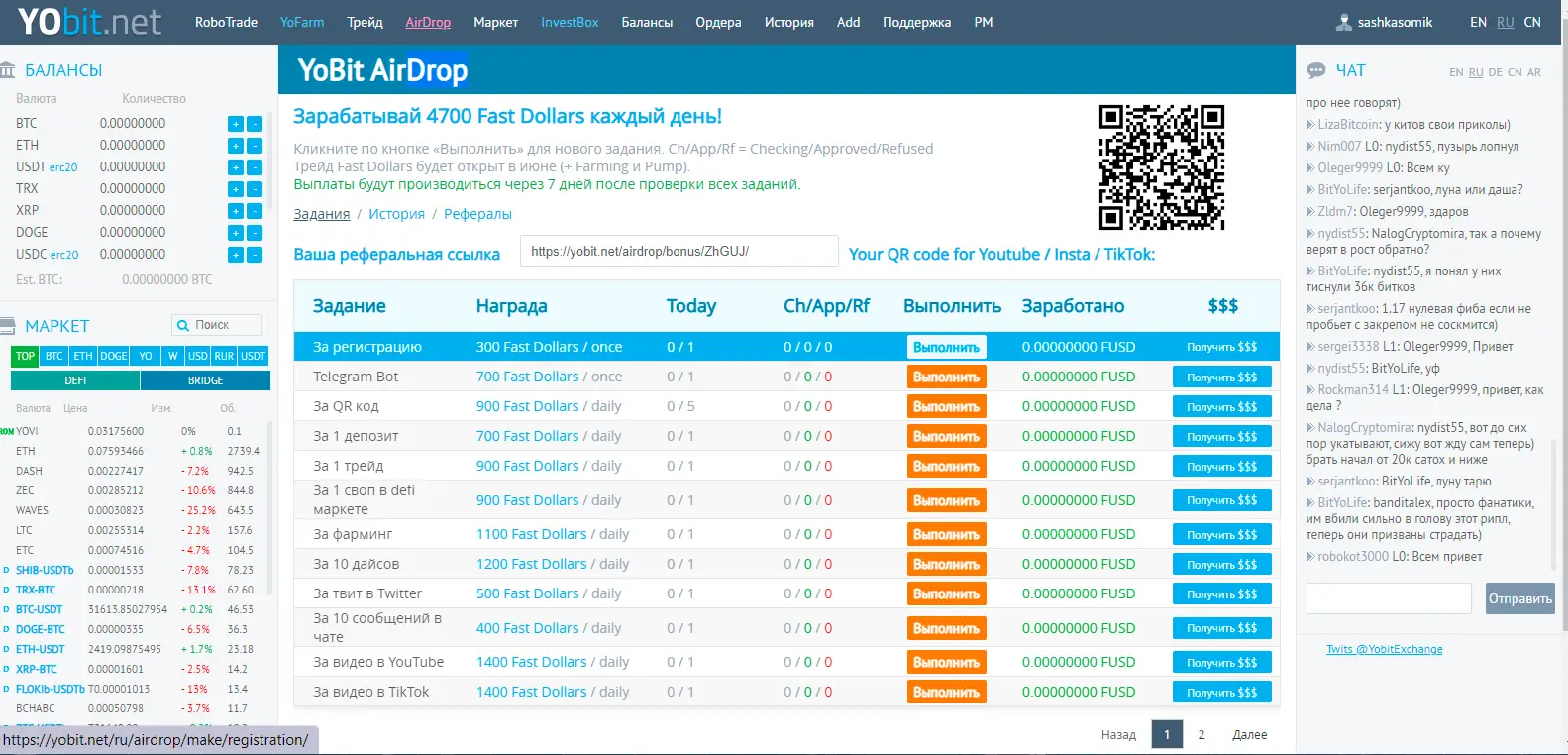Click the YObit.net logo
This screenshot has height=755, width=1568.
(x=89, y=22)
